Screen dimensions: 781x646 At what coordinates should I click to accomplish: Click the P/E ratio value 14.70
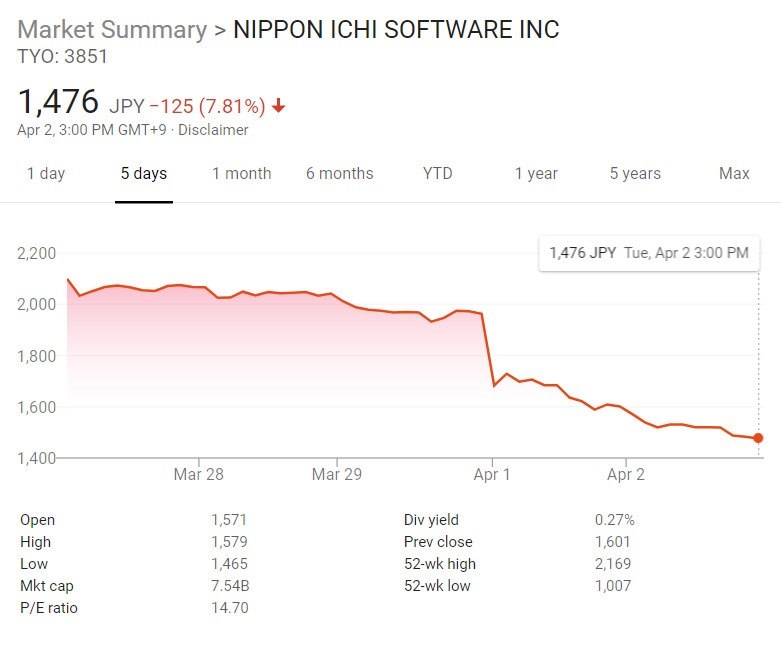point(229,607)
